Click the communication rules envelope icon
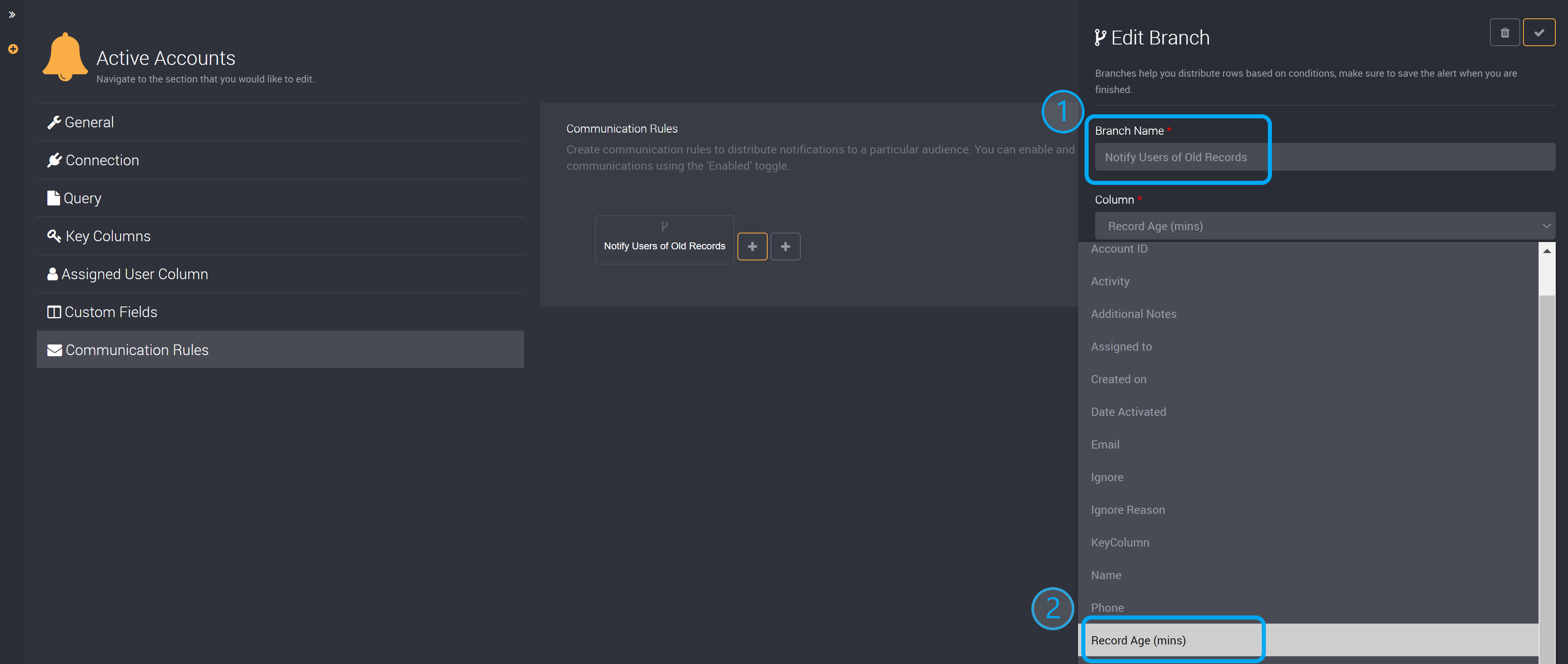This screenshot has width=1568, height=664. [x=53, y=349]
